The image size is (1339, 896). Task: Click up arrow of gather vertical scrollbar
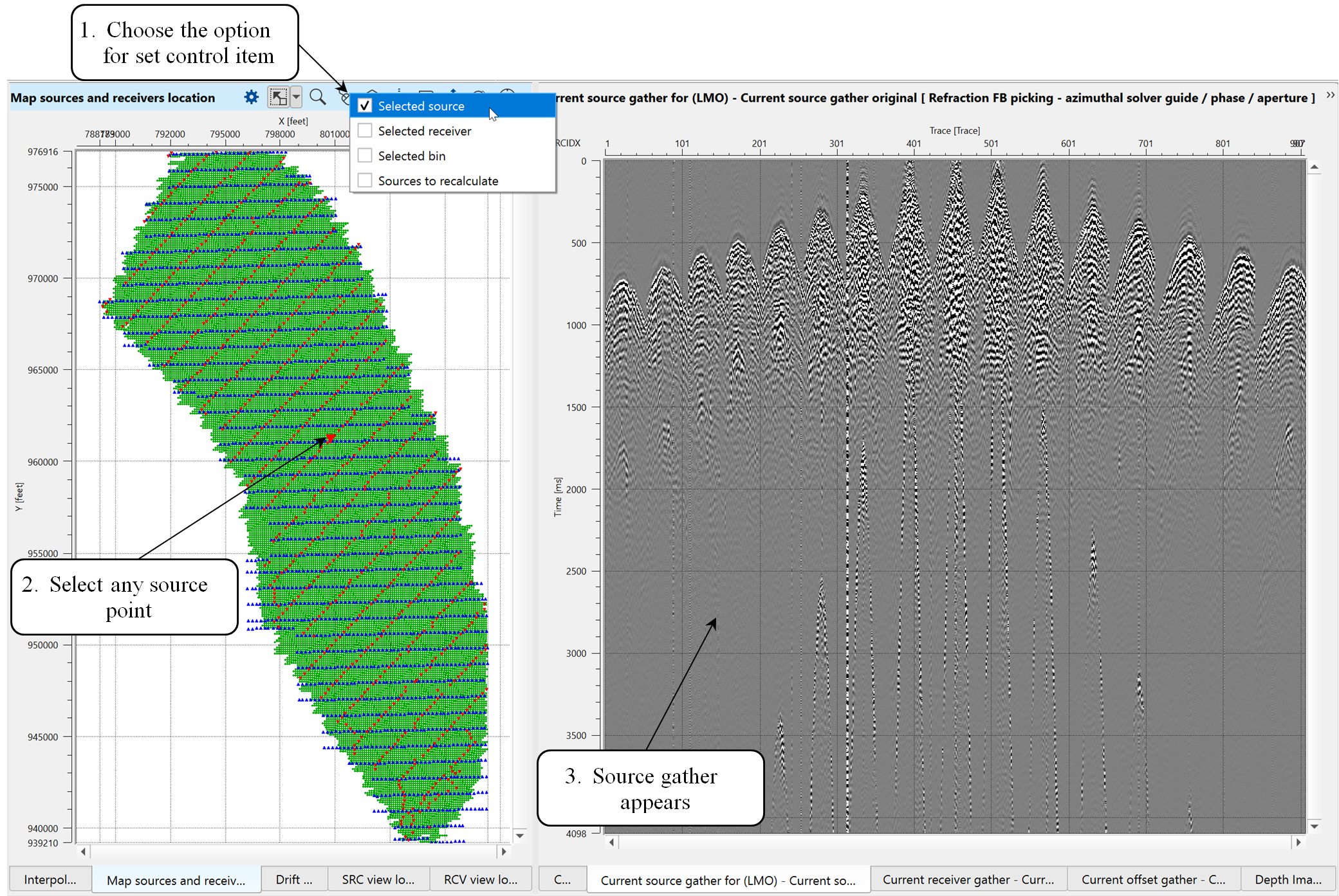pyautogui.click(x=1315, y=167)
